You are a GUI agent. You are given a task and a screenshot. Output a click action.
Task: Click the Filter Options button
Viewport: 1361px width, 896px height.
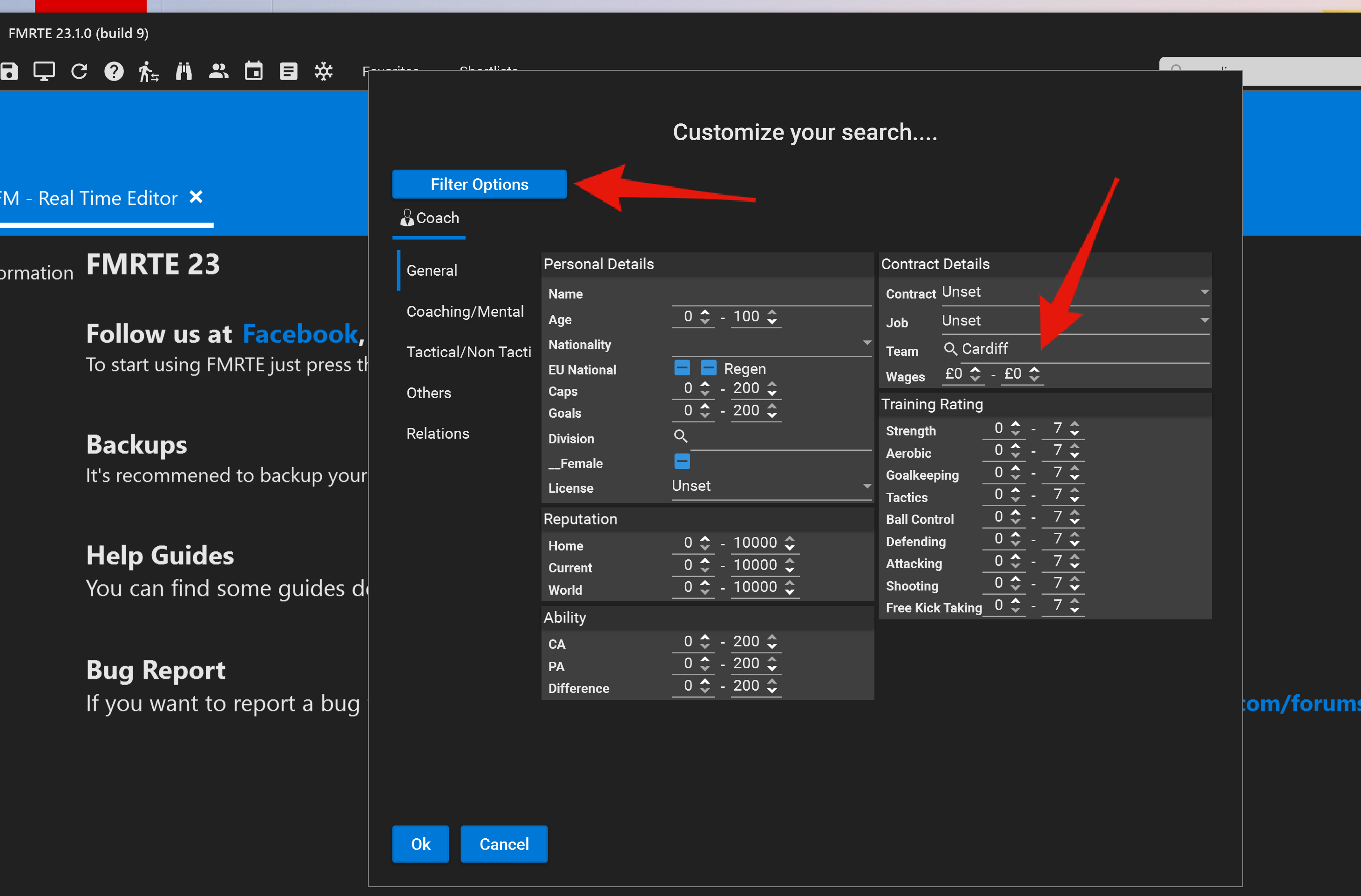pyautogui.click(x=479, y=184)
